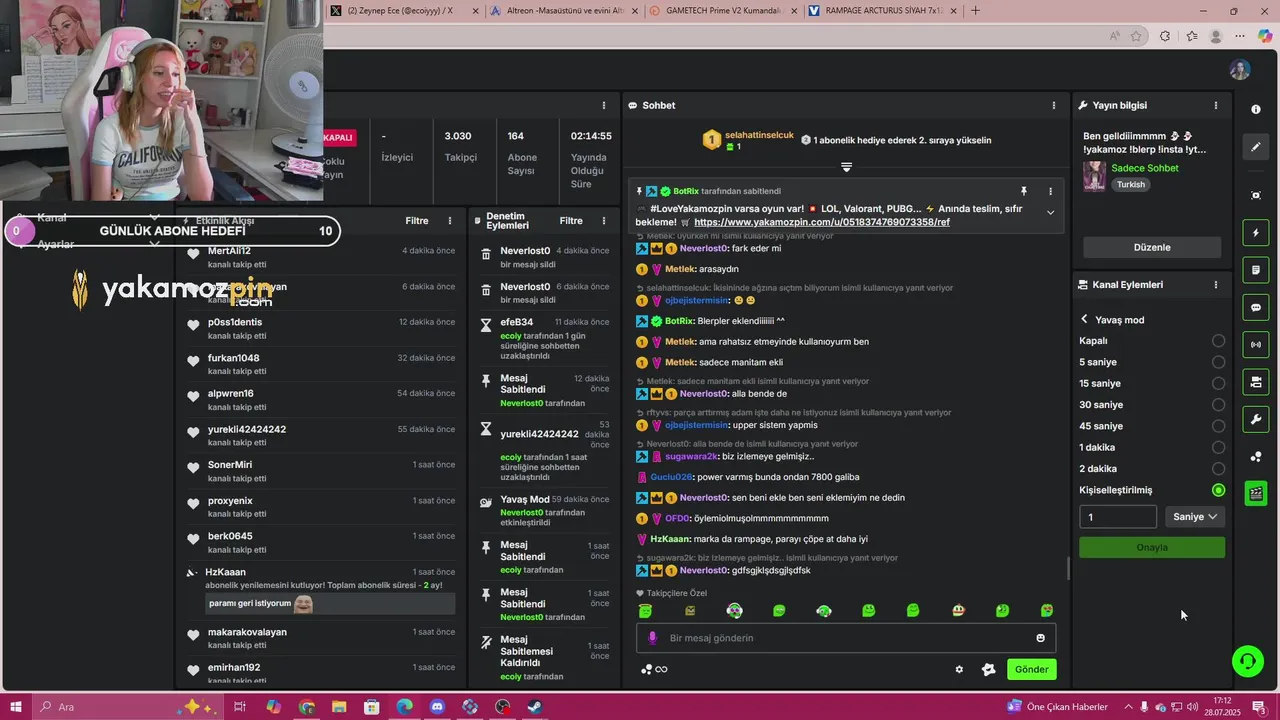Collapse the gift leaderboard expander arrow
The width and height of the screenshot is (1280, 720).
846,167
